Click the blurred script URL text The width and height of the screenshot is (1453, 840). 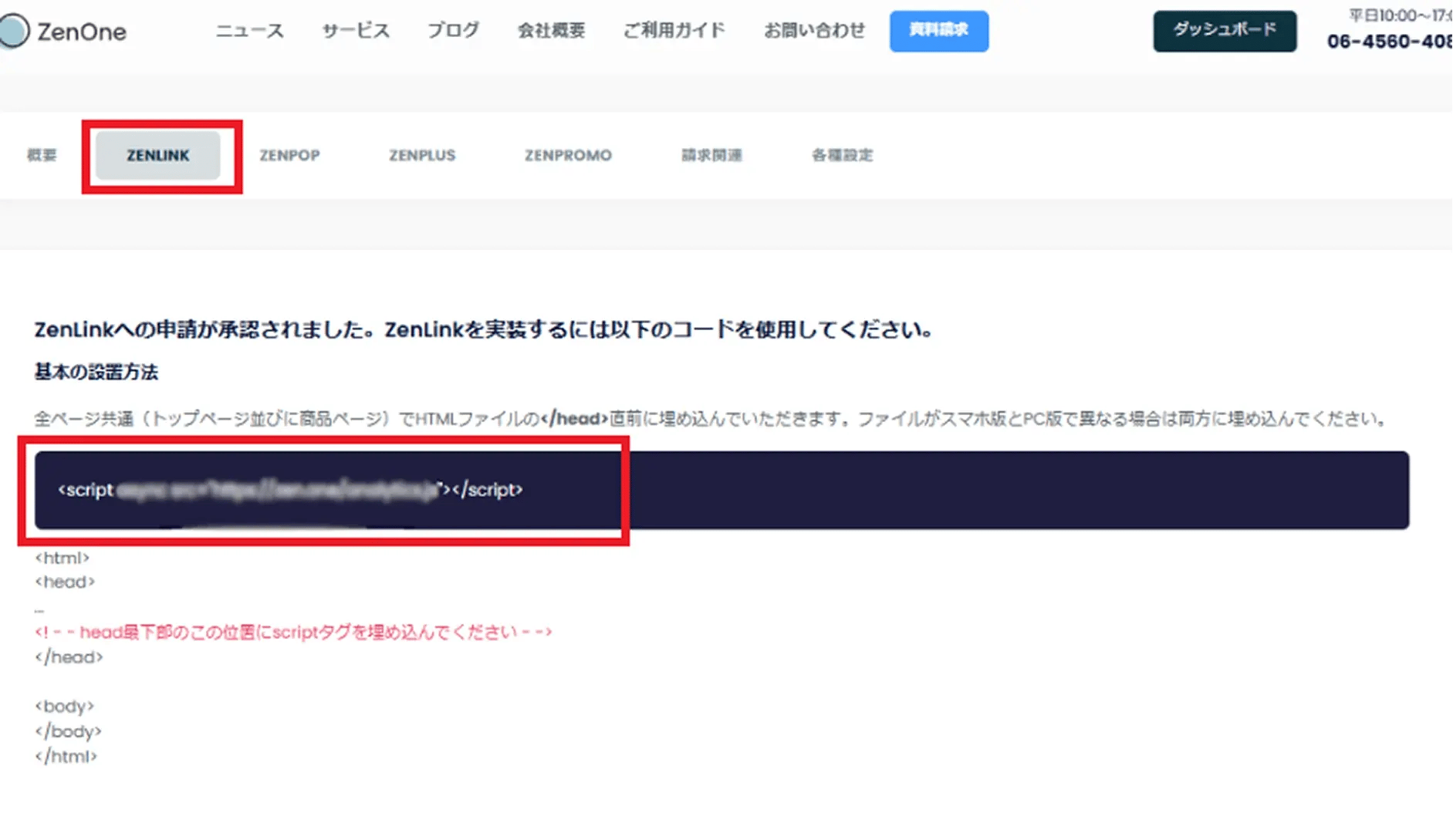pyautogui.click(x=278, y=490)
